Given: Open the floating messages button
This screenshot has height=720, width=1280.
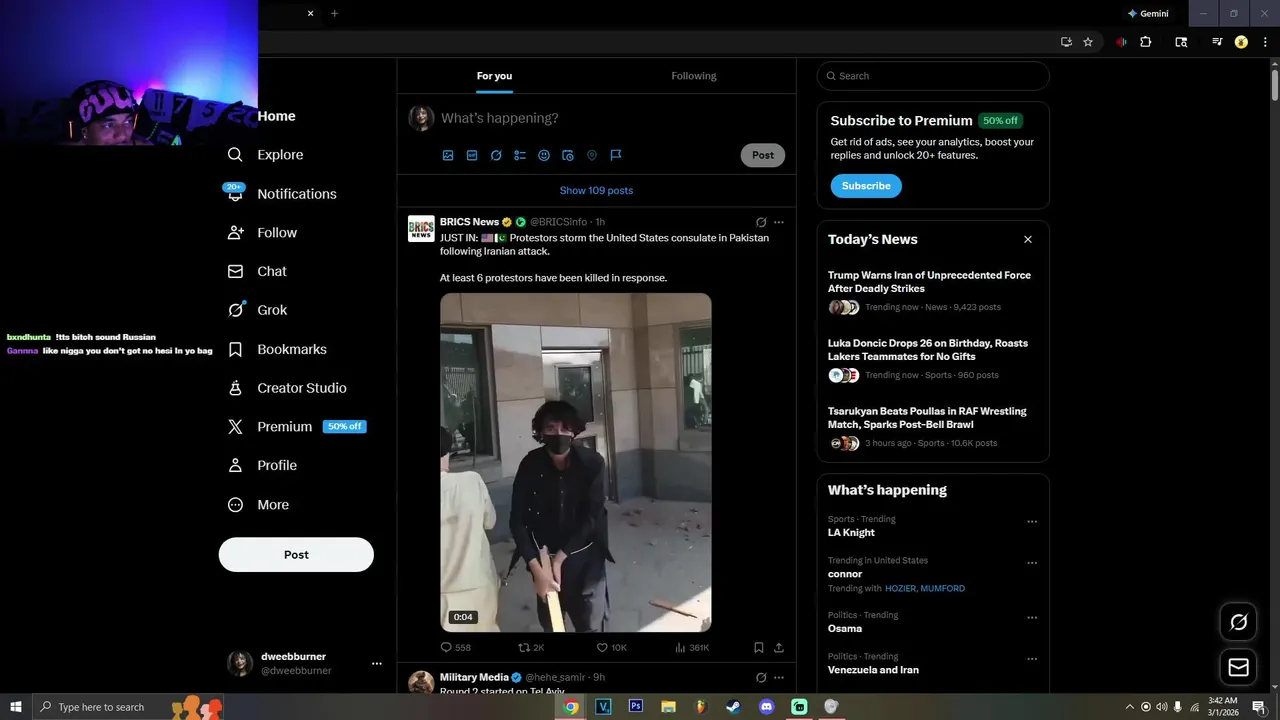Looking at the screenshot, I should click(x=1238, y=667).
